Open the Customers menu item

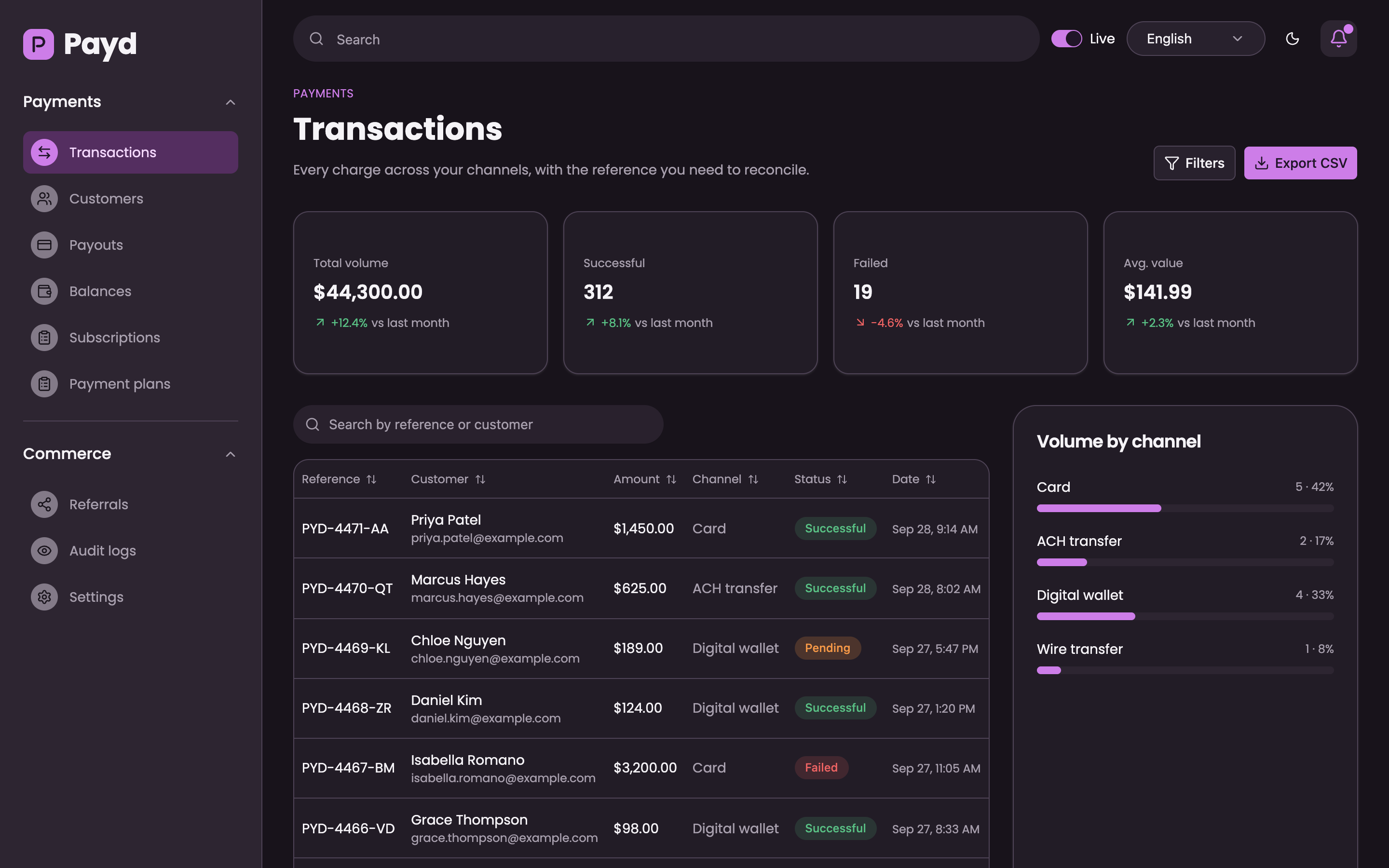130,199
